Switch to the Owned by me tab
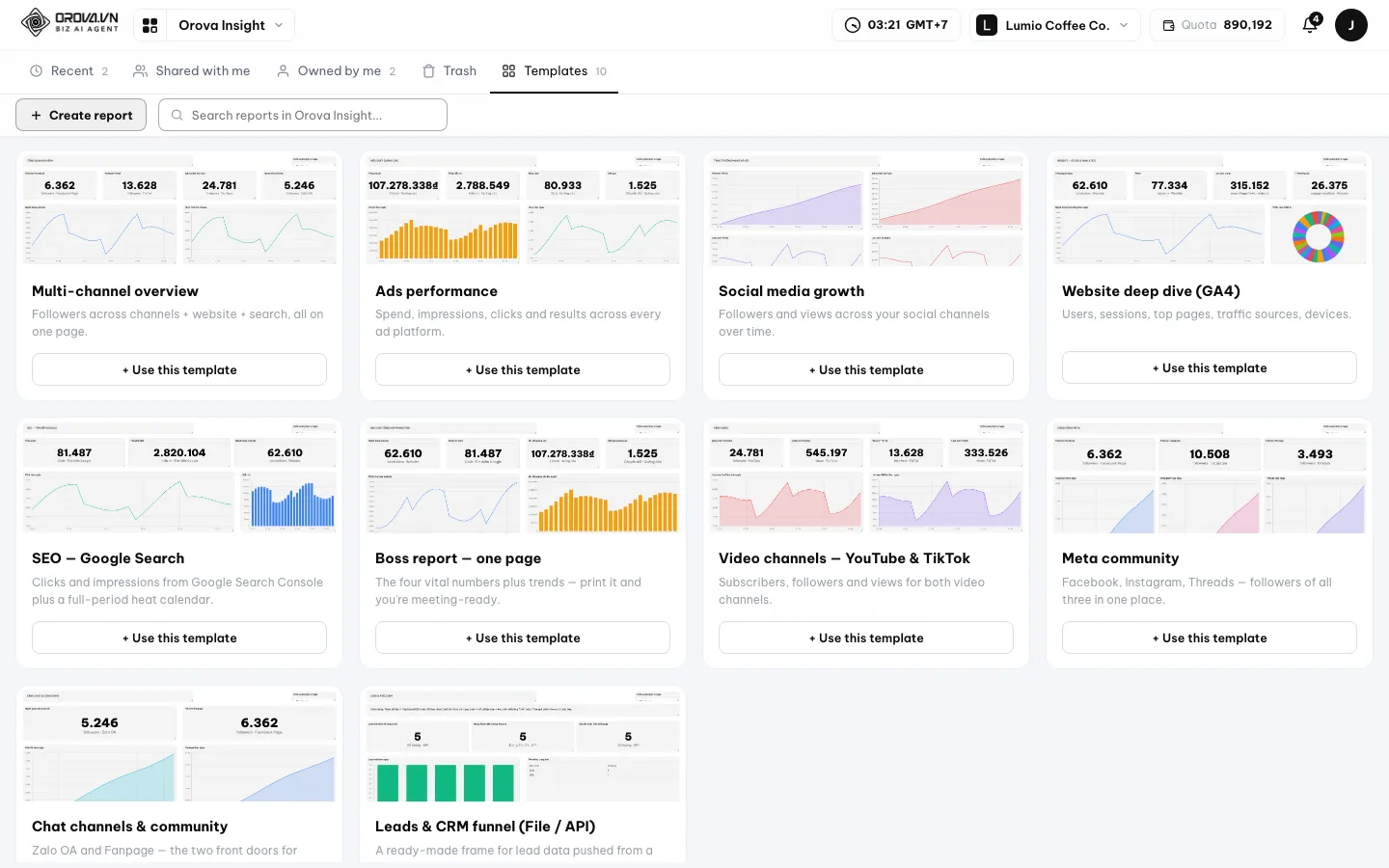 click(336, 71)
